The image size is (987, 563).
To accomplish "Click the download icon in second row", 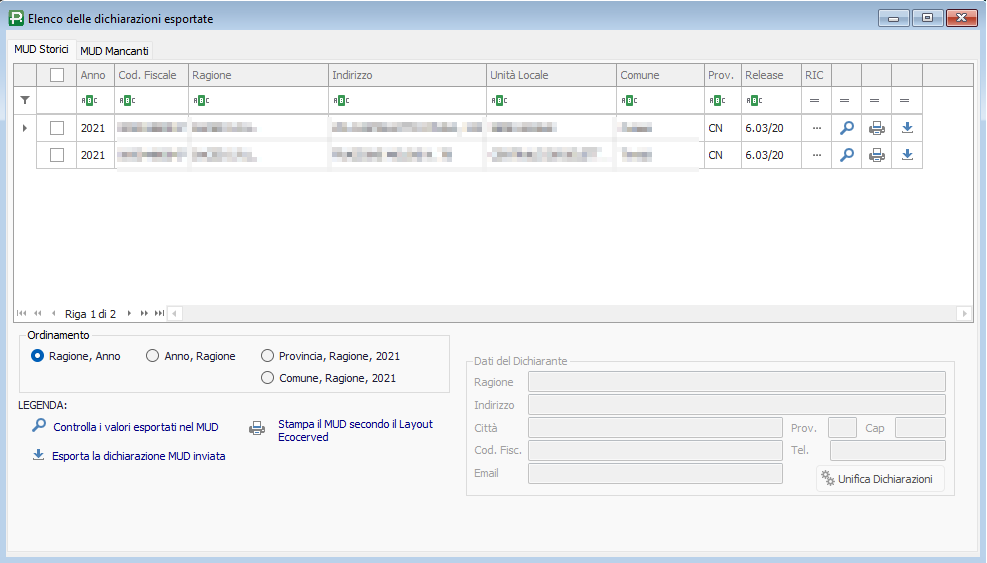I will (907, 155).
